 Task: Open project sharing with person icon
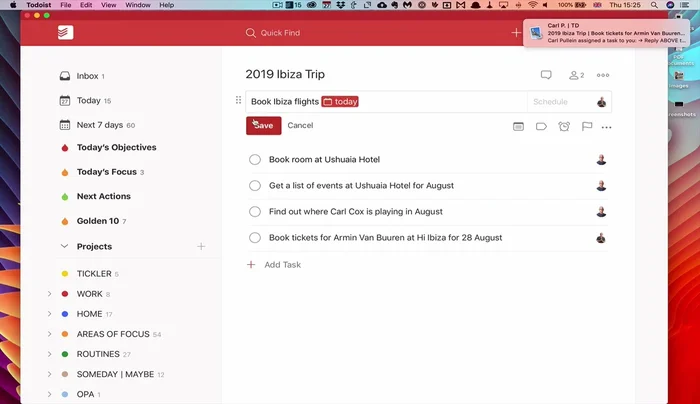click(575, 75)
